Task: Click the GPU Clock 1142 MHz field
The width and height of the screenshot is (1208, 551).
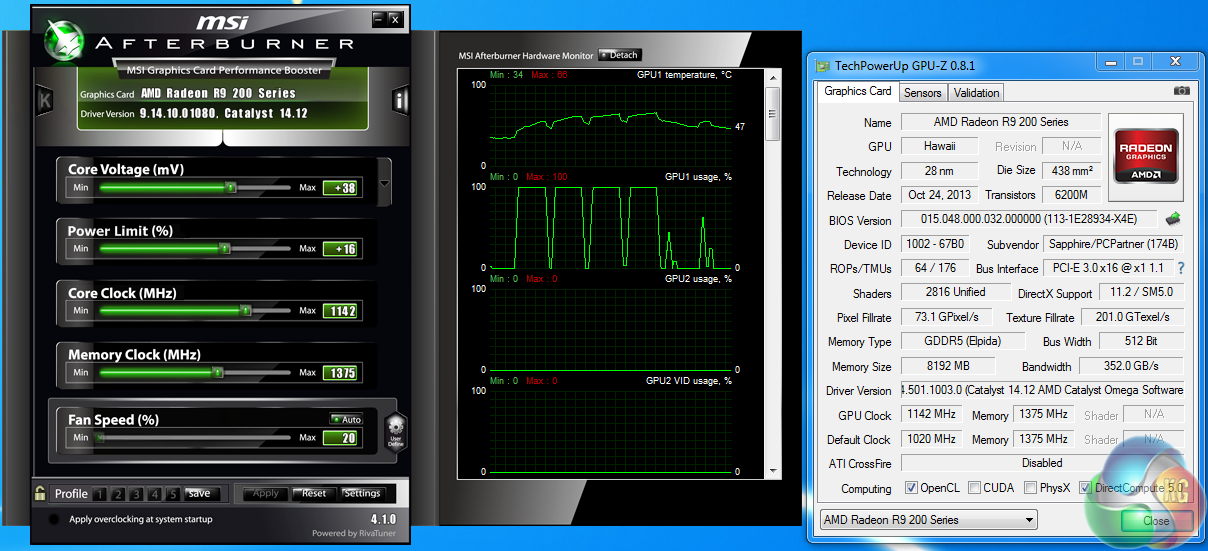Action: (932, 414)
